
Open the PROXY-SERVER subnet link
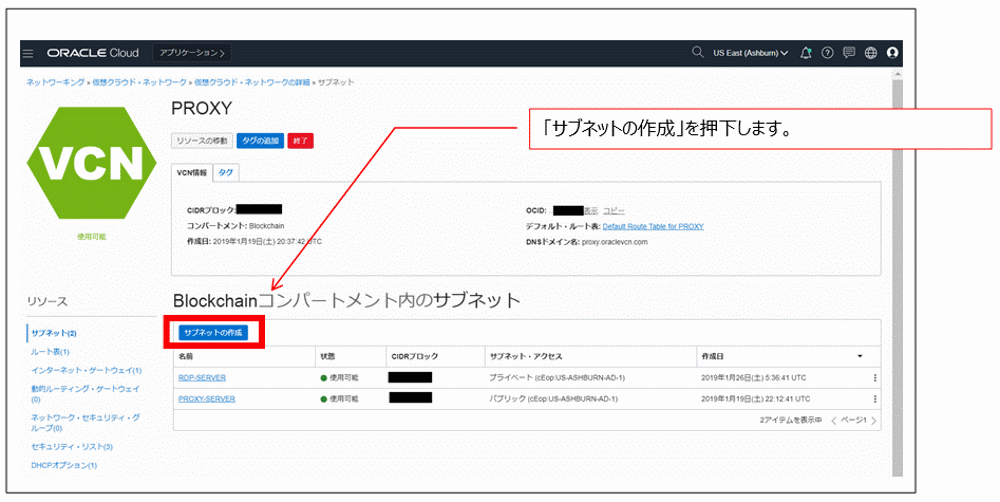(207, 399)
